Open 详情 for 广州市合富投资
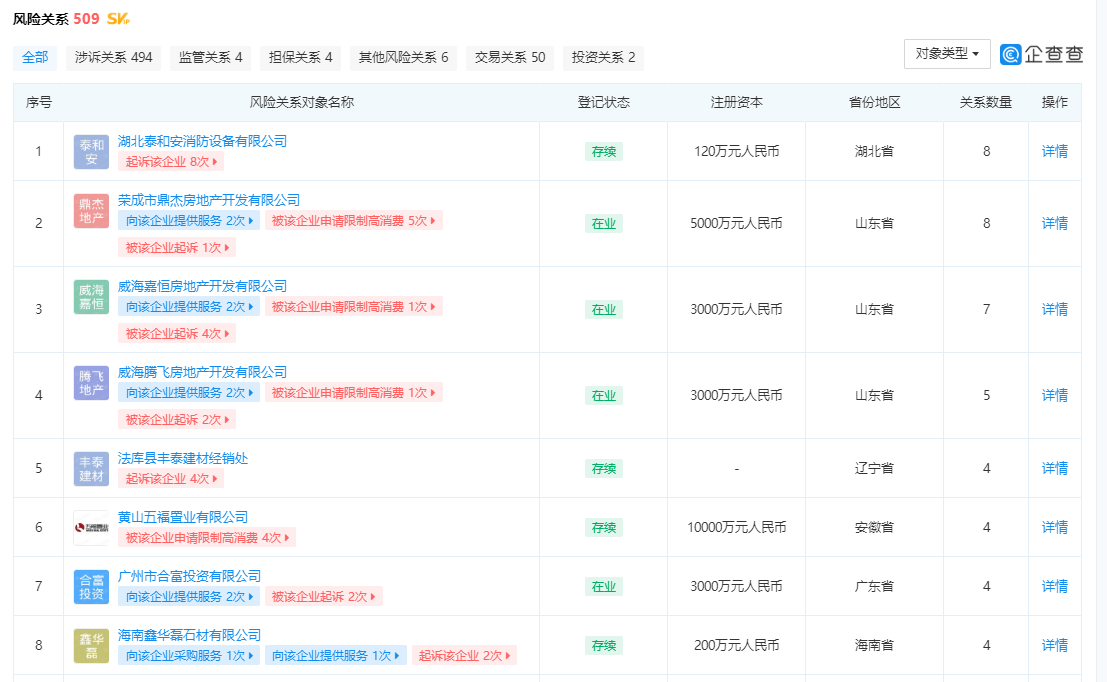The height and width of the screenshot is (682, 1107). click(1055, 587)
